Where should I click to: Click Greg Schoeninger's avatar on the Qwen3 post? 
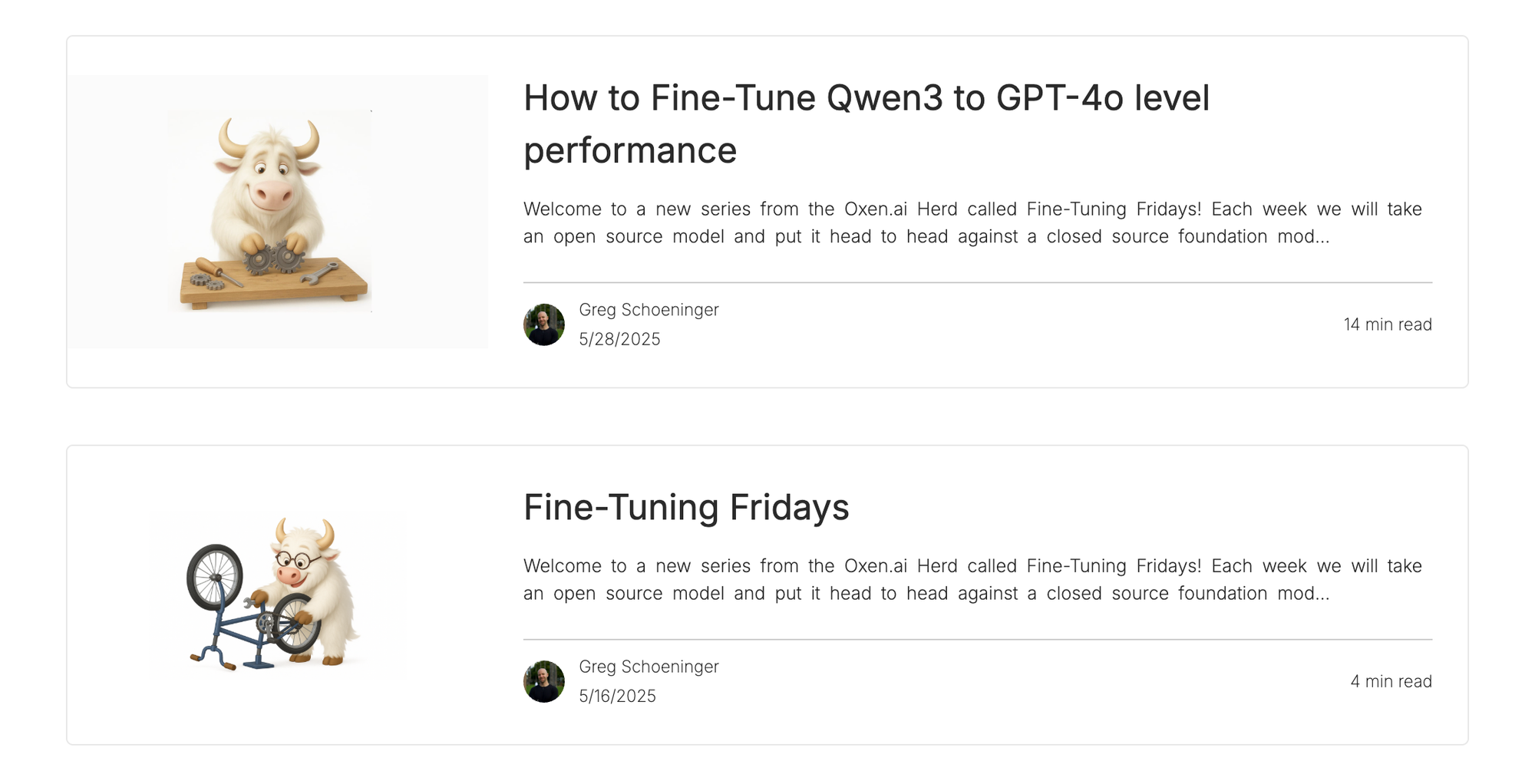tap(544, 324)
